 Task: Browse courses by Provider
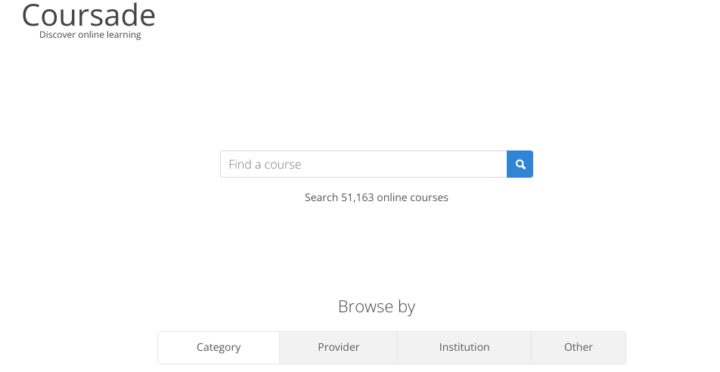338,347
